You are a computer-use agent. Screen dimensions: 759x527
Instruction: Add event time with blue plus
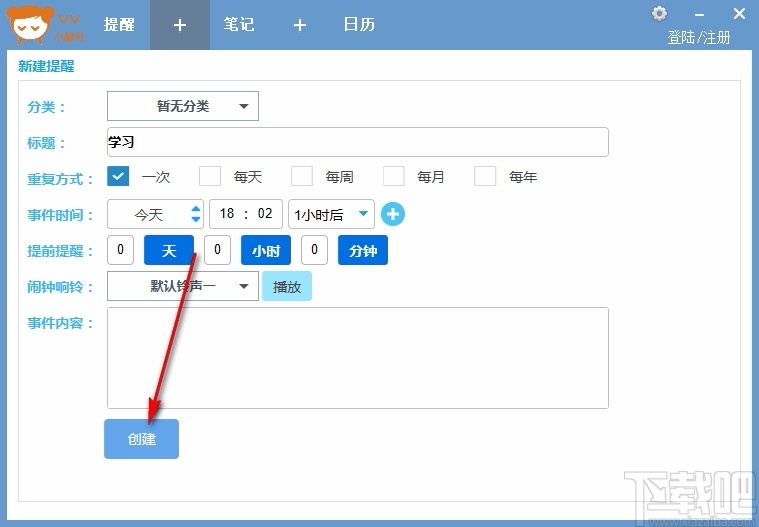393,214
